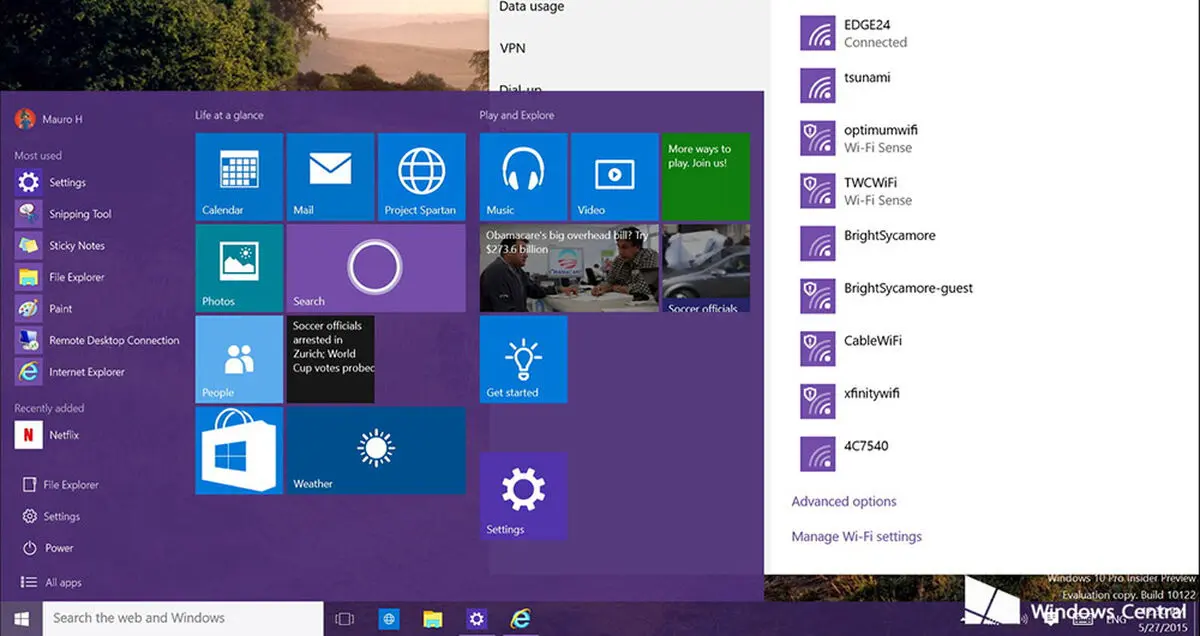Open the Photos tile
The height and width of the screenshot is (636, 1200).
[x=239, y=267]
